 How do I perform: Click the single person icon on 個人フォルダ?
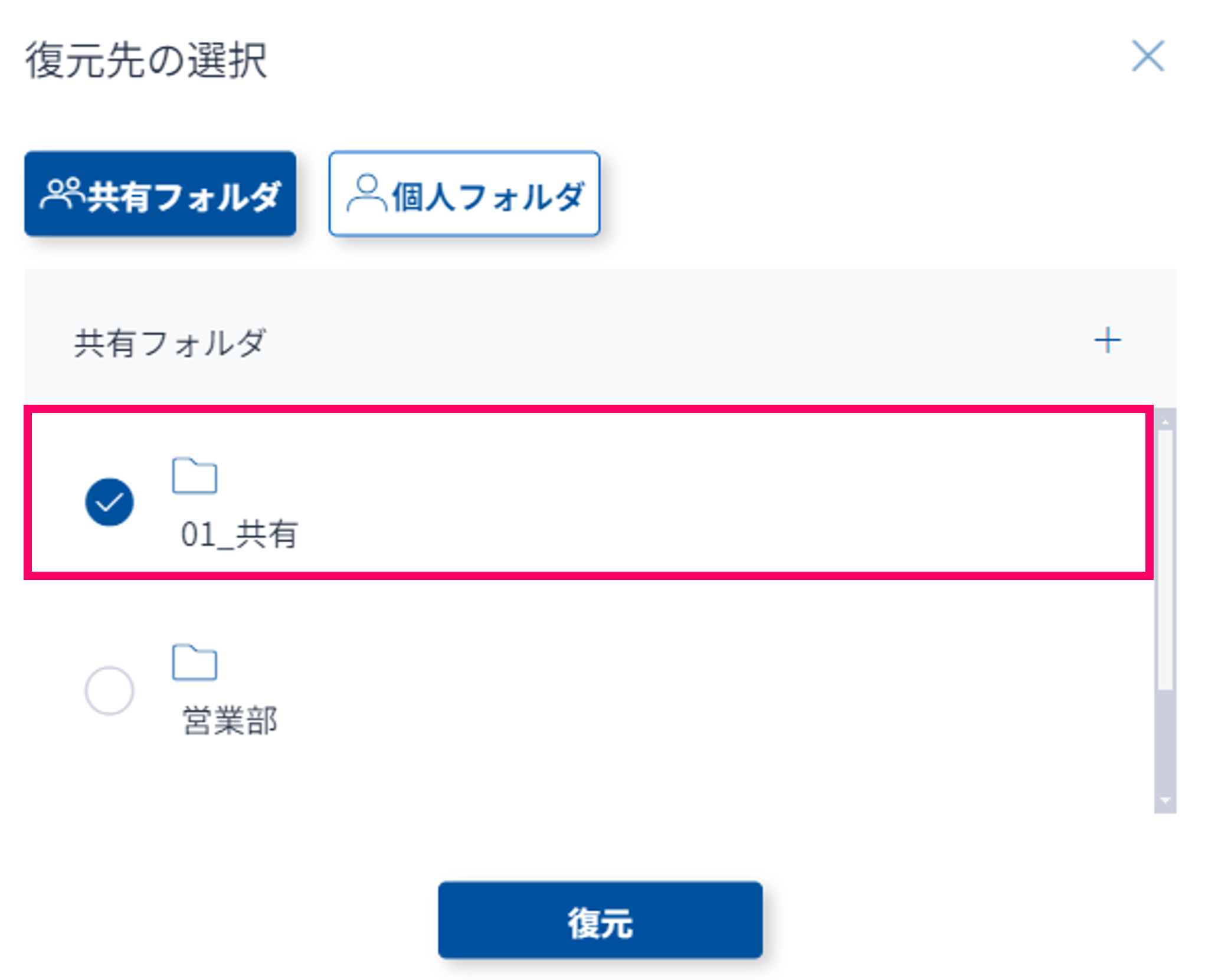coord(366,192)
